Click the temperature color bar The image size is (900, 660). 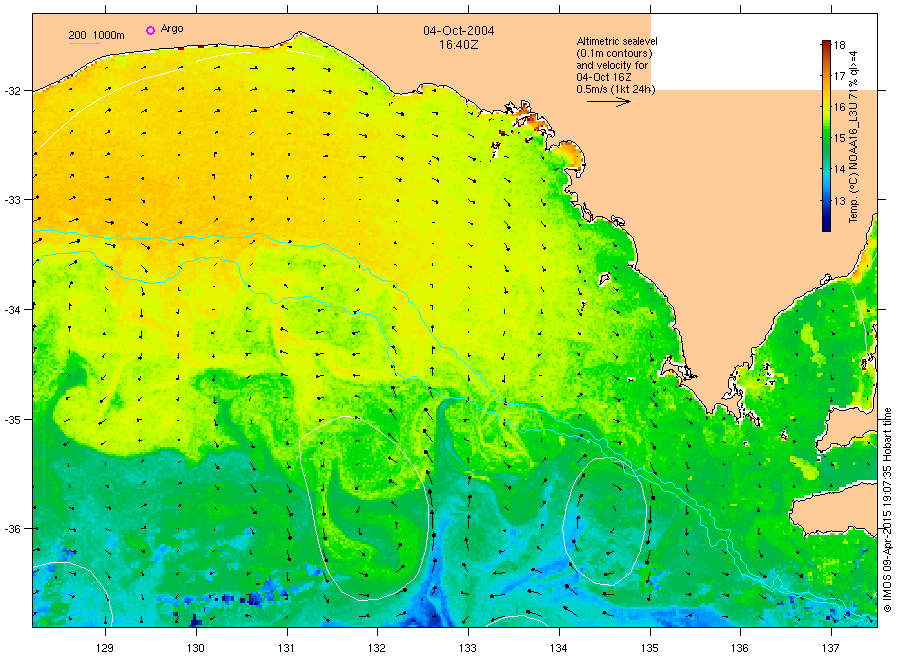point(826,136)
